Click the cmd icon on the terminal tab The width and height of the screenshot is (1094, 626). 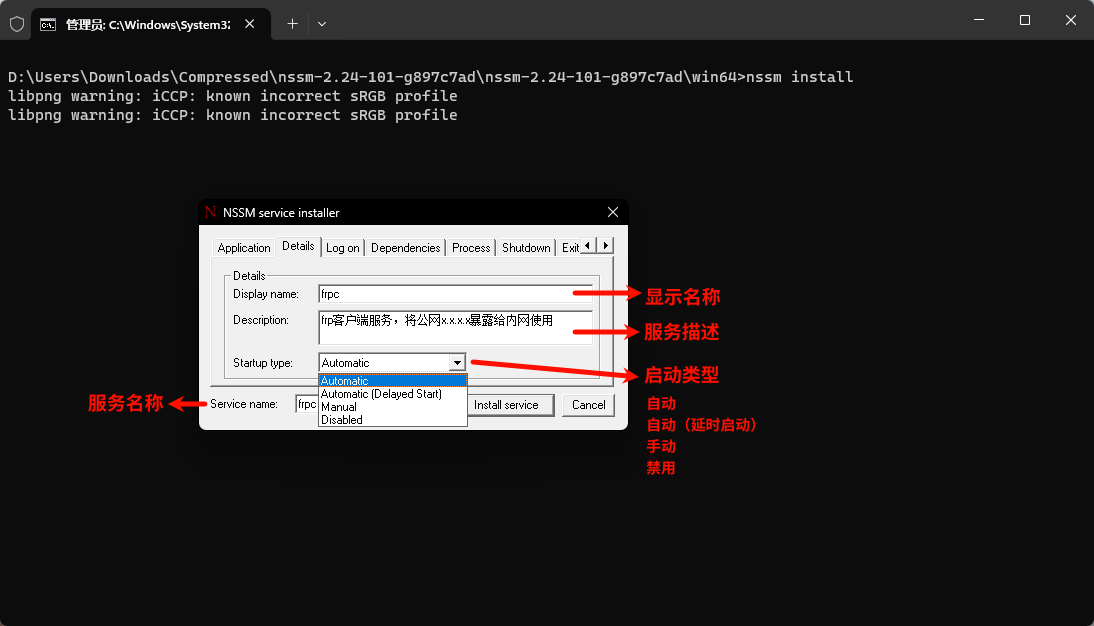pyautogui.click(x=47, y=25)
